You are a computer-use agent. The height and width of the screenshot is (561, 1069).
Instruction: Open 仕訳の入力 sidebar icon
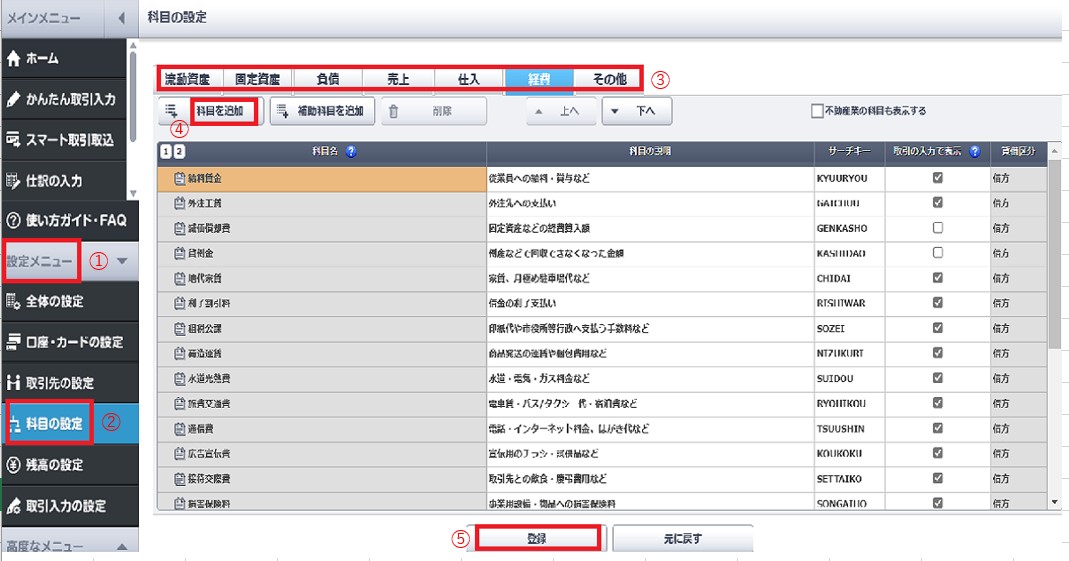point(13,181)
